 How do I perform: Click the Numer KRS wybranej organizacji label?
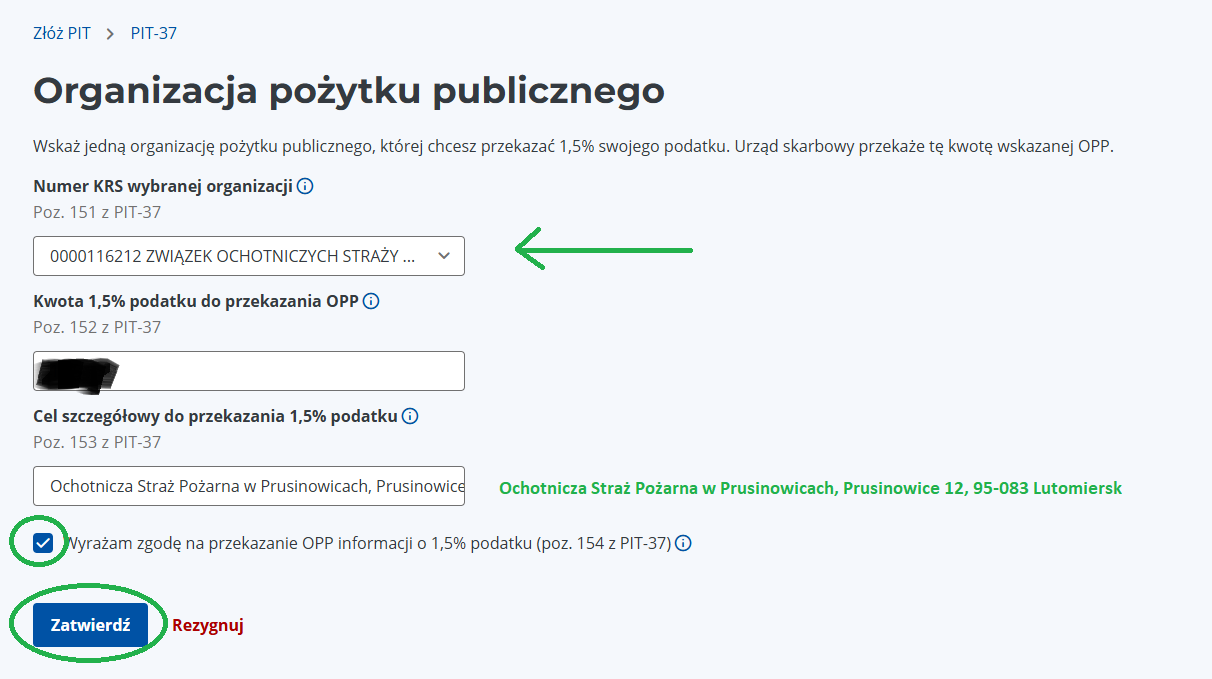click(163, 186)
